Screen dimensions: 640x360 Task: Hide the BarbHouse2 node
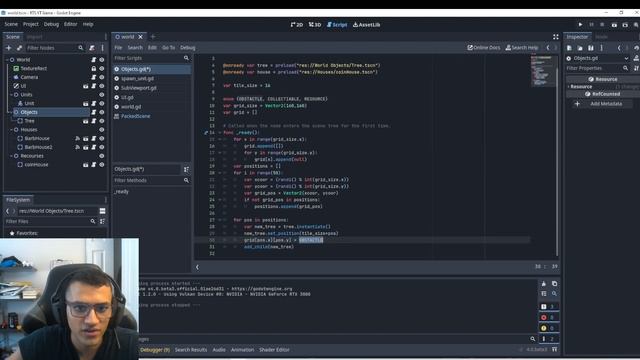[x=102, y=147]
